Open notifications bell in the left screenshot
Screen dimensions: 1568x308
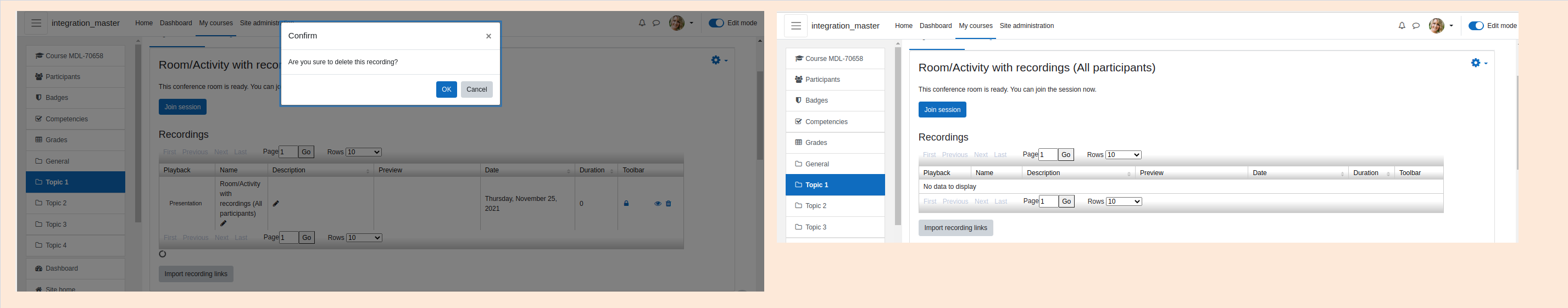pos(642,23)
